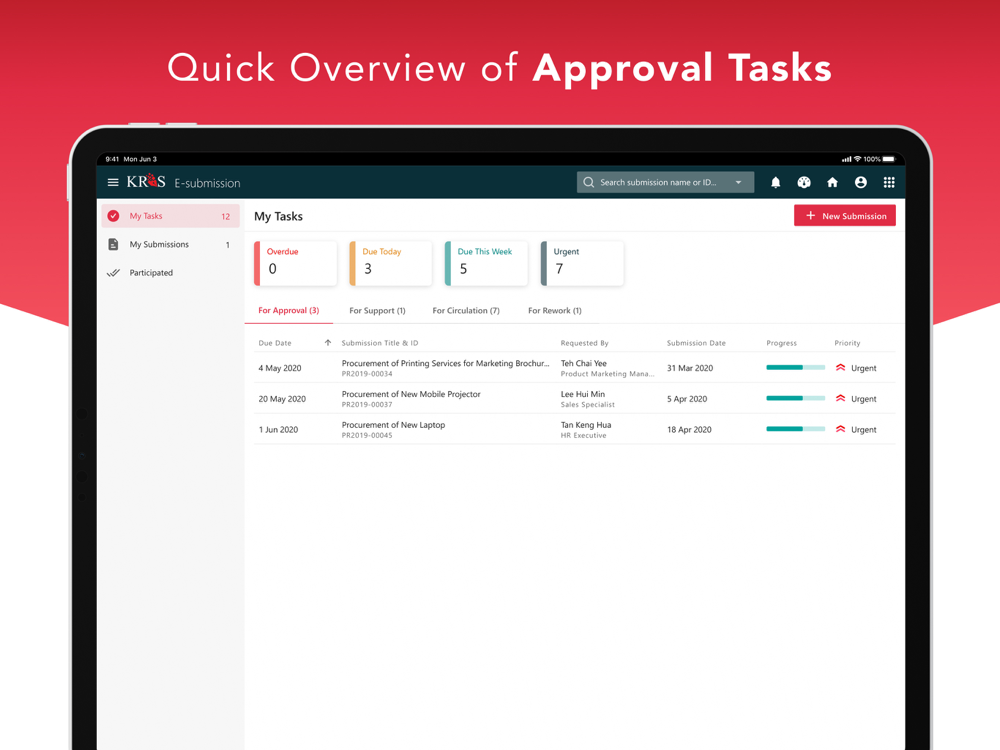The width and height of the screenshot is (1000, 750).
Task: Open the Due Today summary card
Action: coord(391,263)
